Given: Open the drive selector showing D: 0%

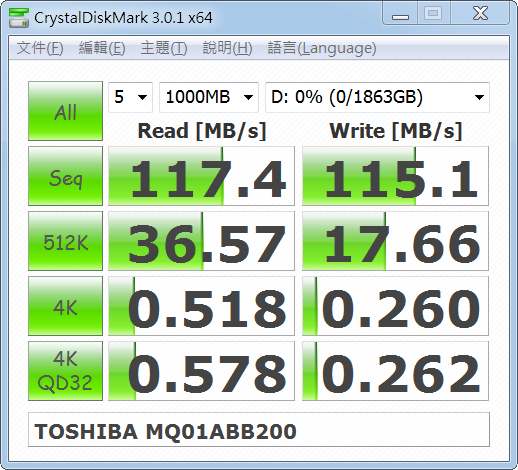Looking at the screenshot, I should tap(377, 97).
